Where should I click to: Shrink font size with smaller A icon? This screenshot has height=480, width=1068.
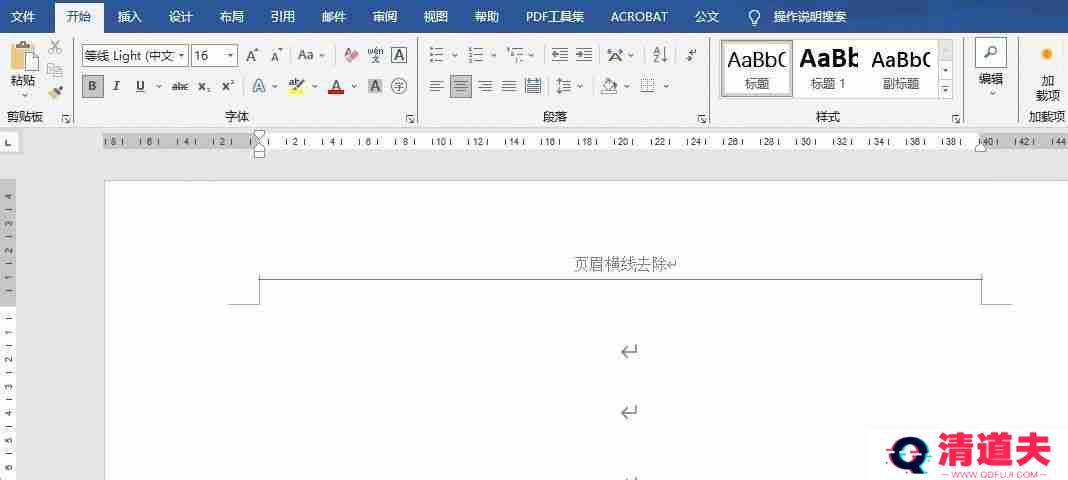click(x=276, y=56)
